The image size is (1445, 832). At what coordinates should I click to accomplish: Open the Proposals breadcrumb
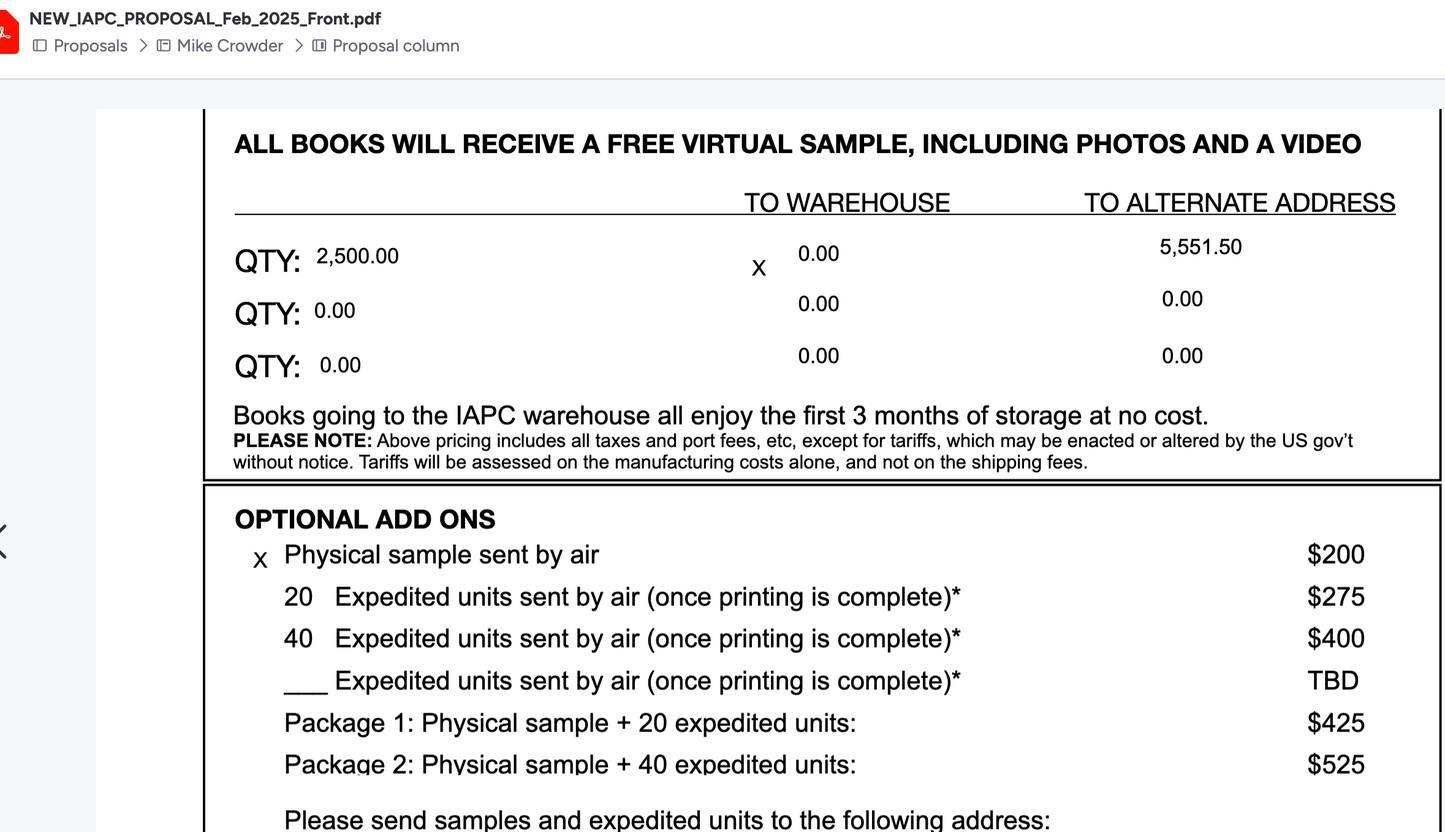coord(90,46)
